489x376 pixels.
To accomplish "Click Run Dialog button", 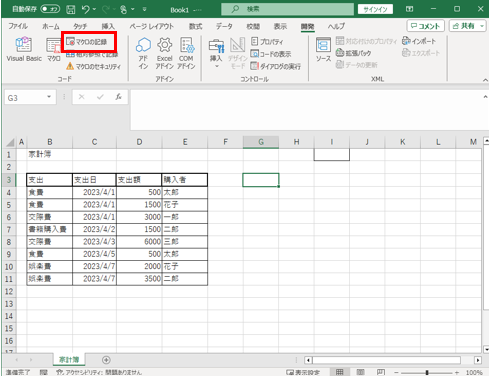I will 276,66.
